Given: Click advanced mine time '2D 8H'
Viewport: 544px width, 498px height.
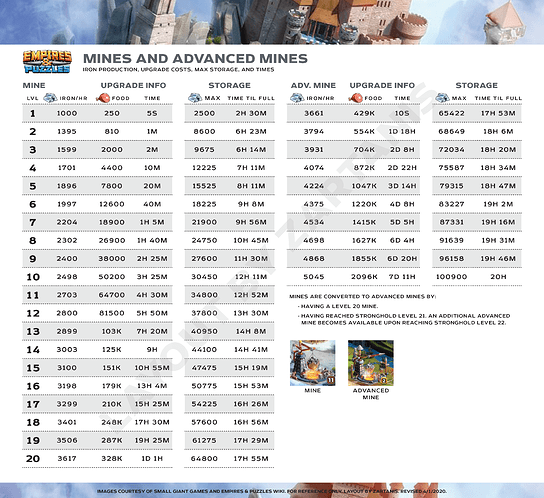Looking at the screenshot, I should (402, 150).
